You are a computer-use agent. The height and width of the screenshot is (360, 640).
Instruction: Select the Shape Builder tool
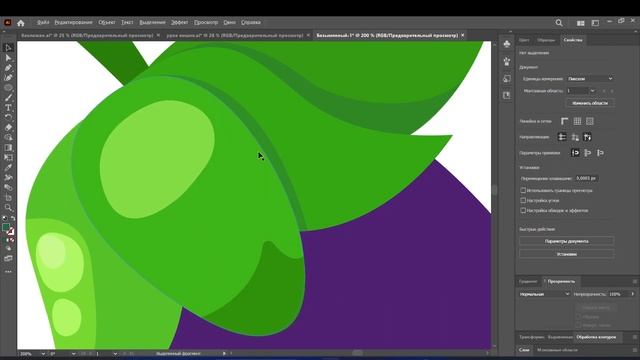(x=8, y=138)
